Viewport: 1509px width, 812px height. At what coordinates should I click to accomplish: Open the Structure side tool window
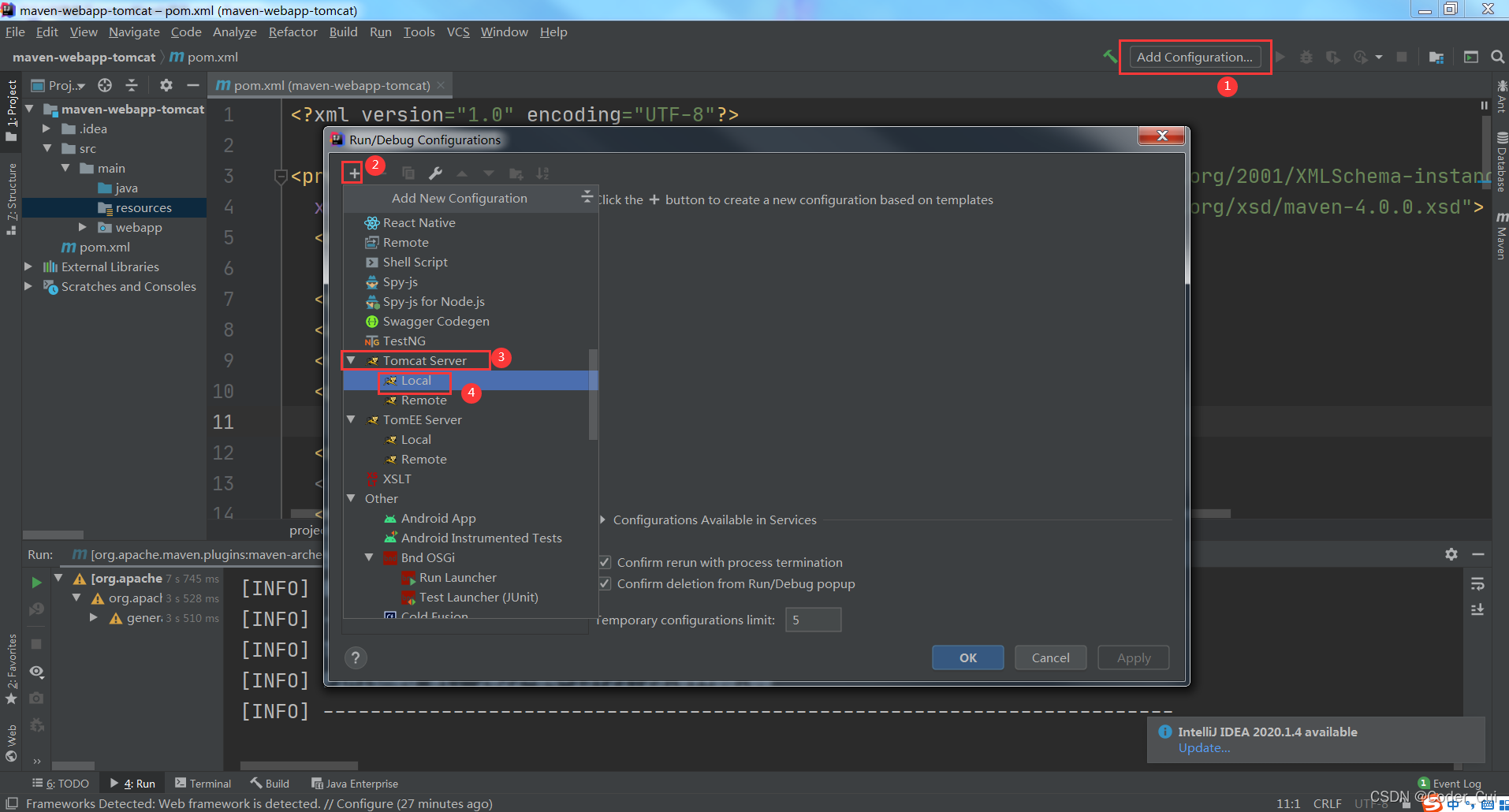[x=11, y=199]
